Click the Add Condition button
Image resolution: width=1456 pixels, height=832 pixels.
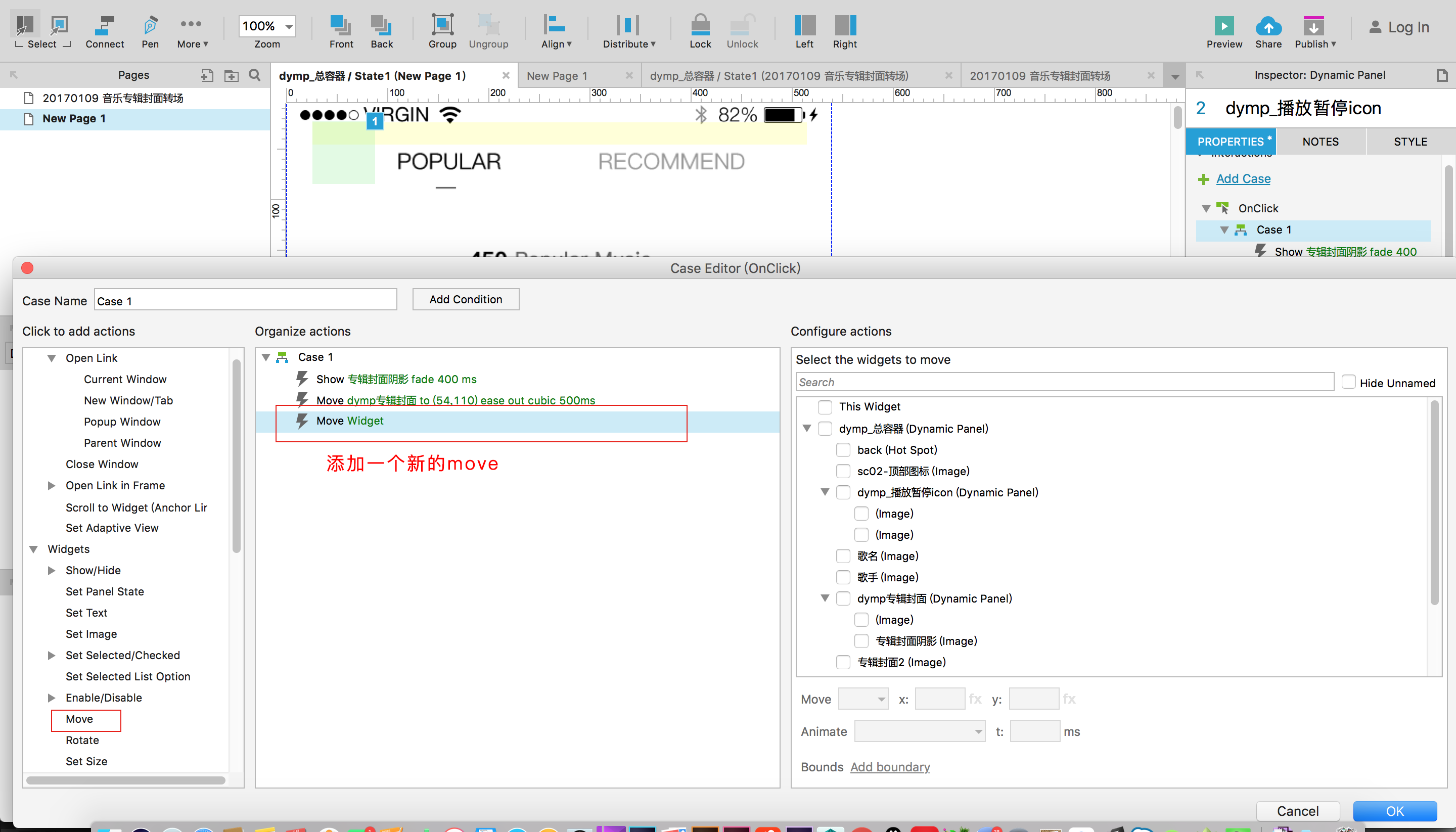click(466, 299)
